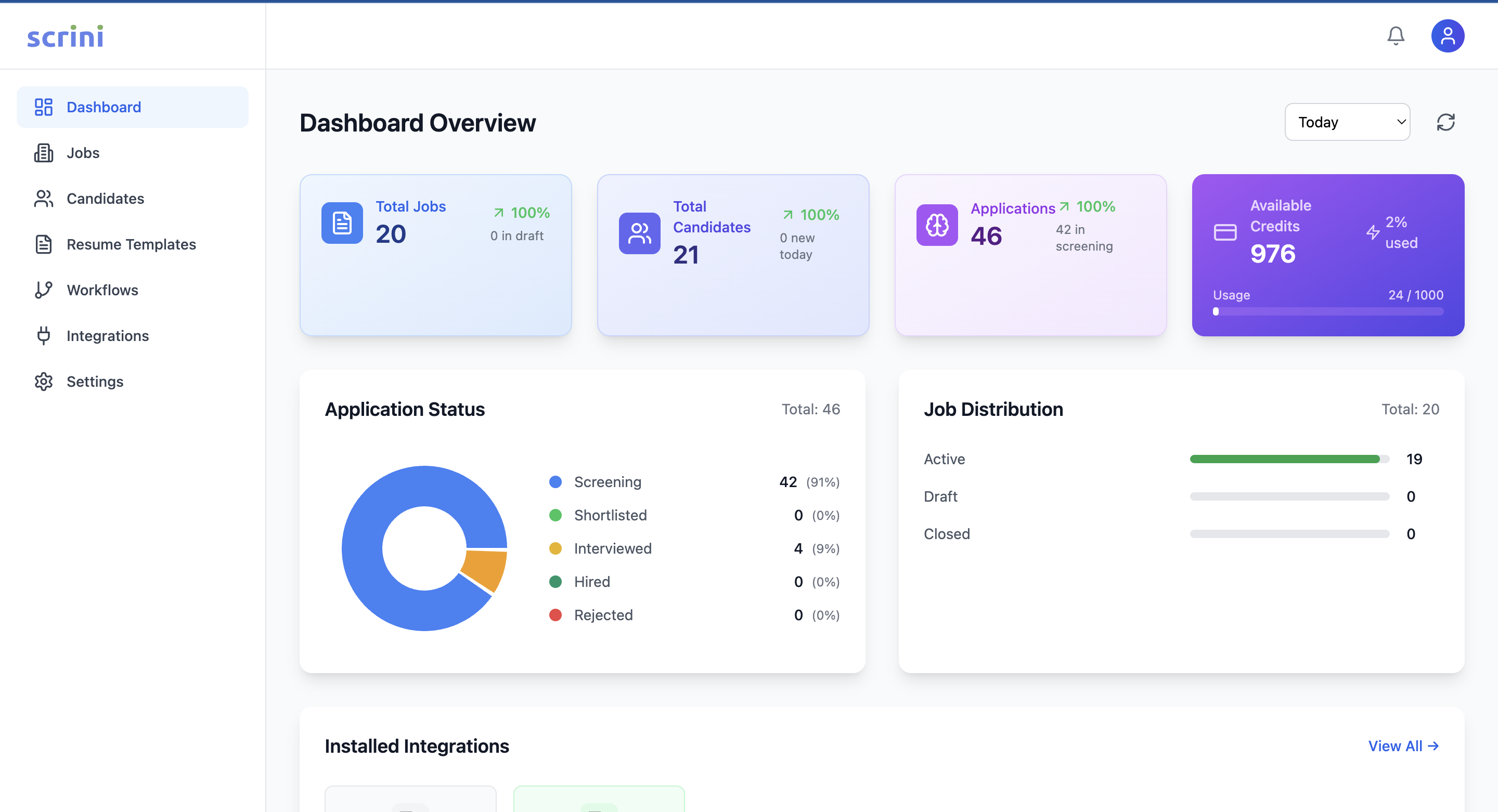
Task: Click View All integrations link
Action: coord(1403,746)
